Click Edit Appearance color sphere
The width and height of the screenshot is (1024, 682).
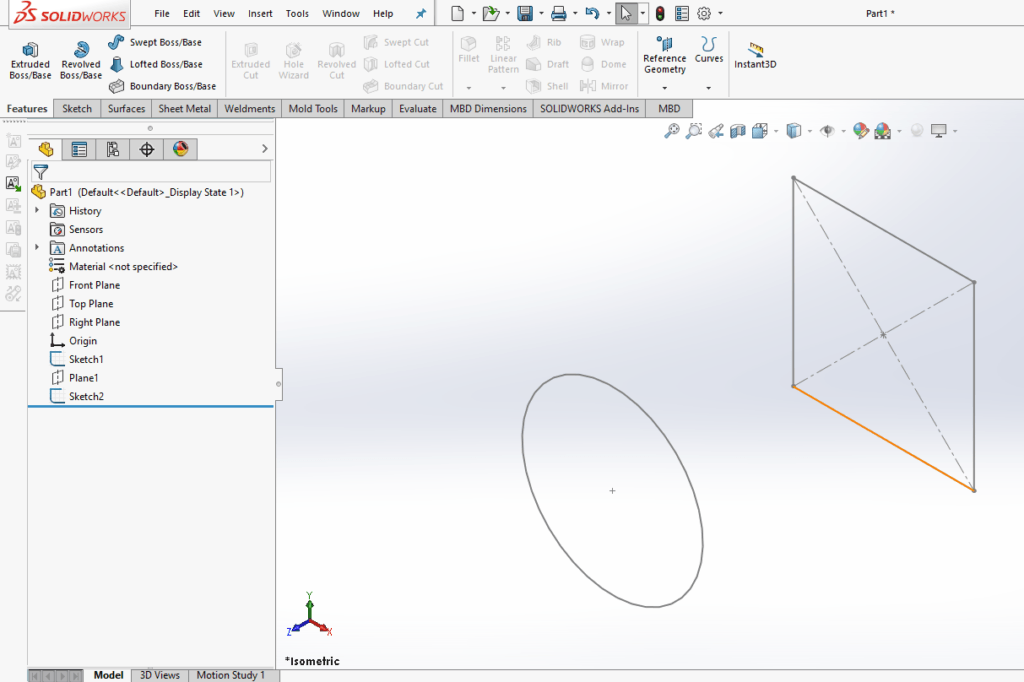pyautogui.click(x=861, y=131)
